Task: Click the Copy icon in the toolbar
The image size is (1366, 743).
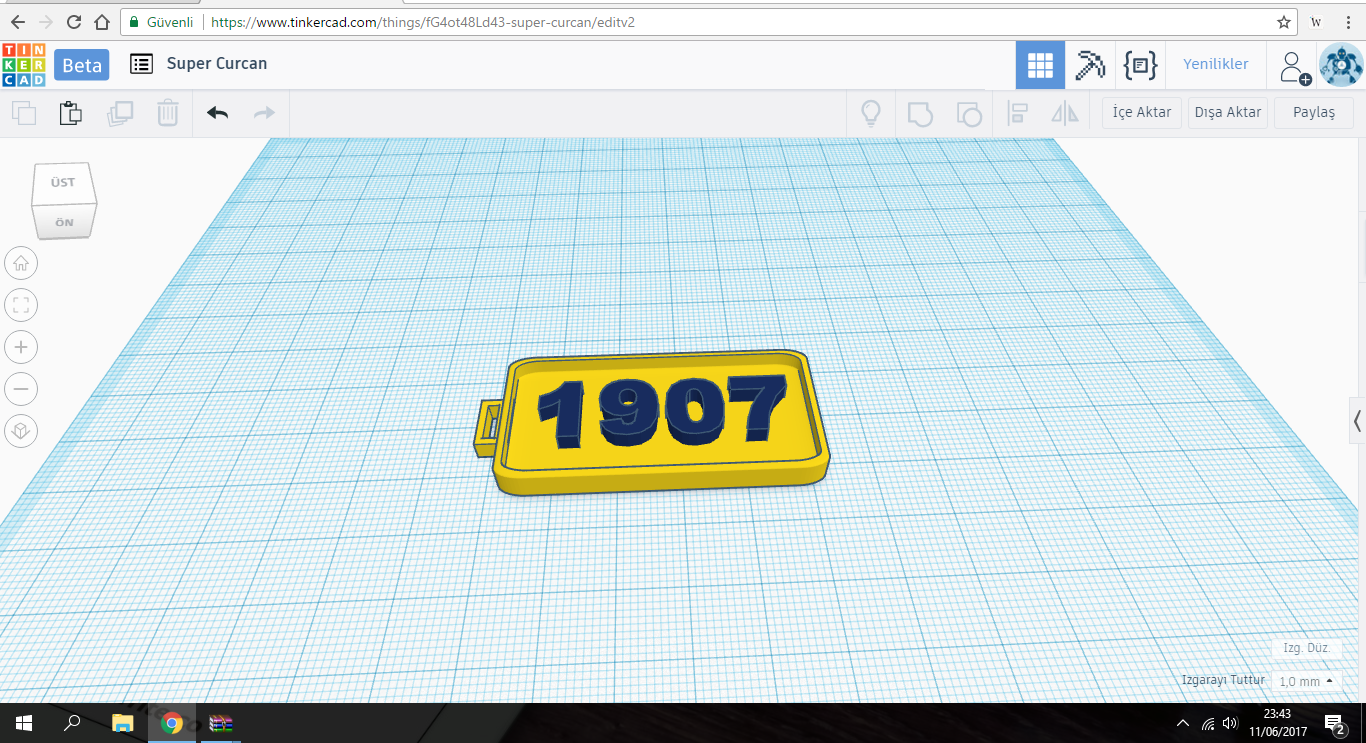Action: click(x=24, y=113)
